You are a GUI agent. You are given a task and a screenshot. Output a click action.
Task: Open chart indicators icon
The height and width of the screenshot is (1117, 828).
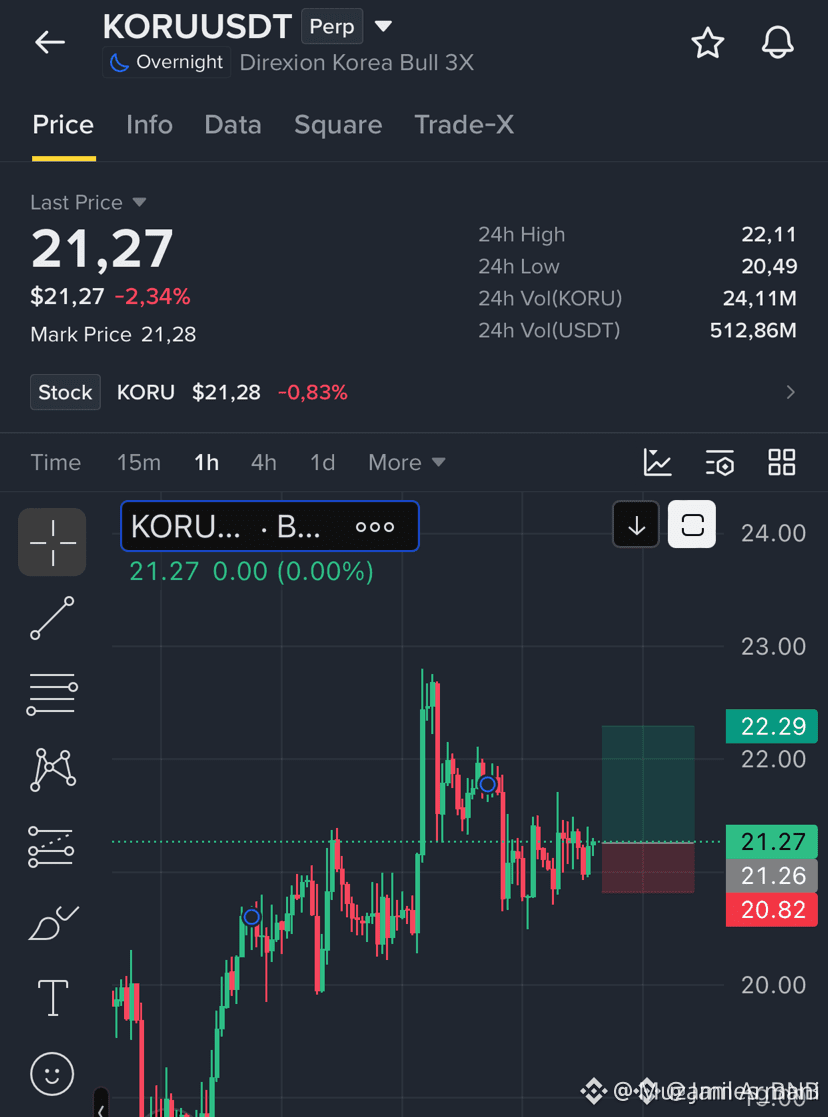[x=658, y=462]
